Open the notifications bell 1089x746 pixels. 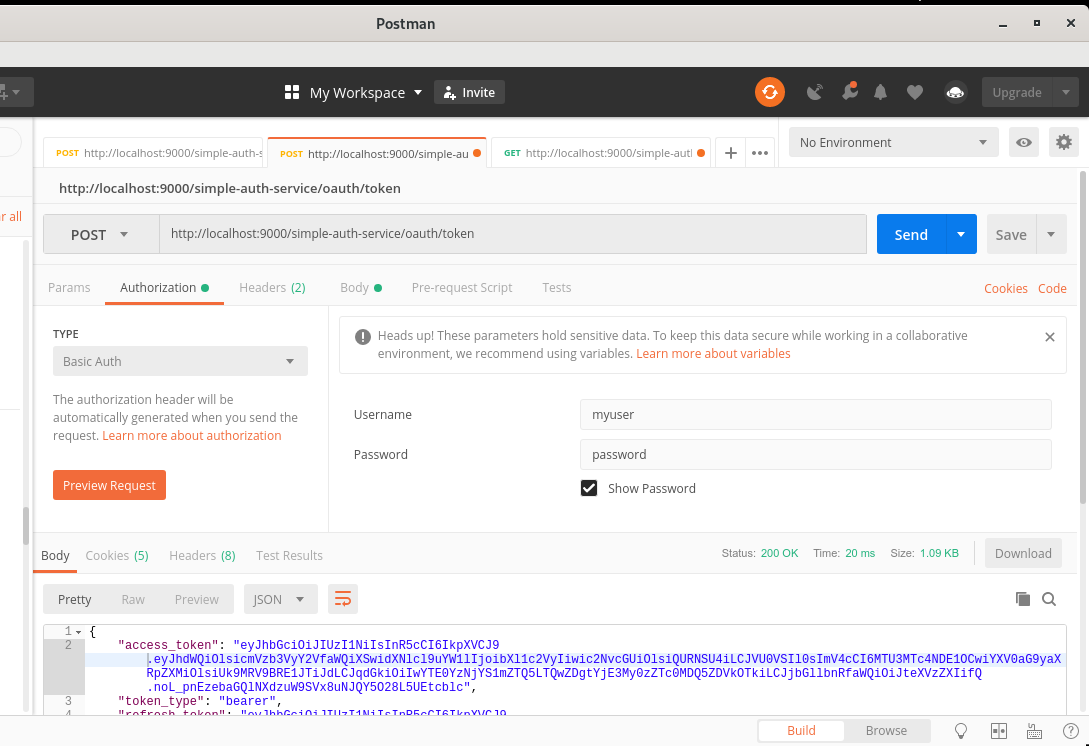(x=880, y=92)
